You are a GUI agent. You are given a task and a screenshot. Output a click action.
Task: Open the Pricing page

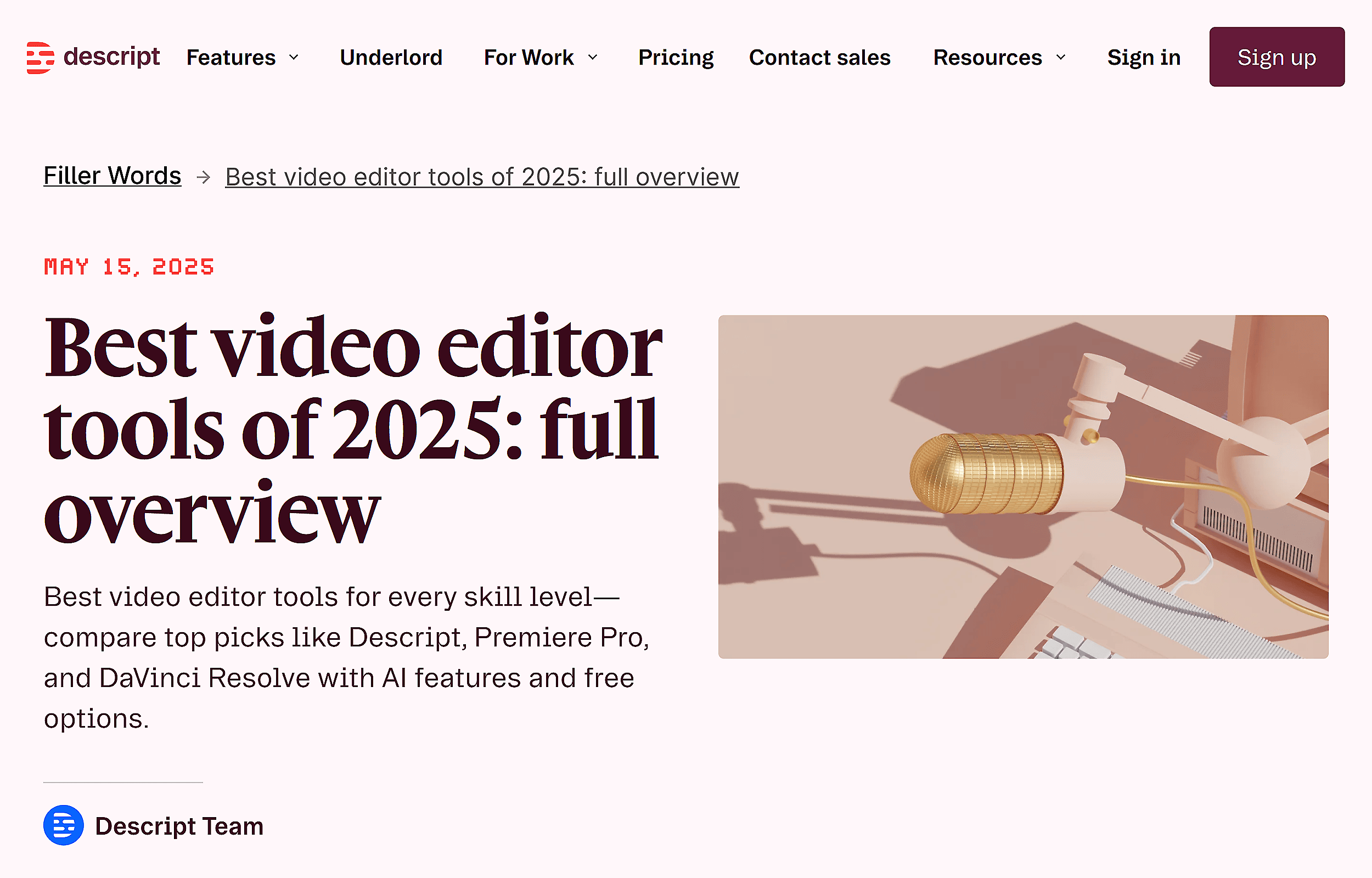click(x=676, y=57)
